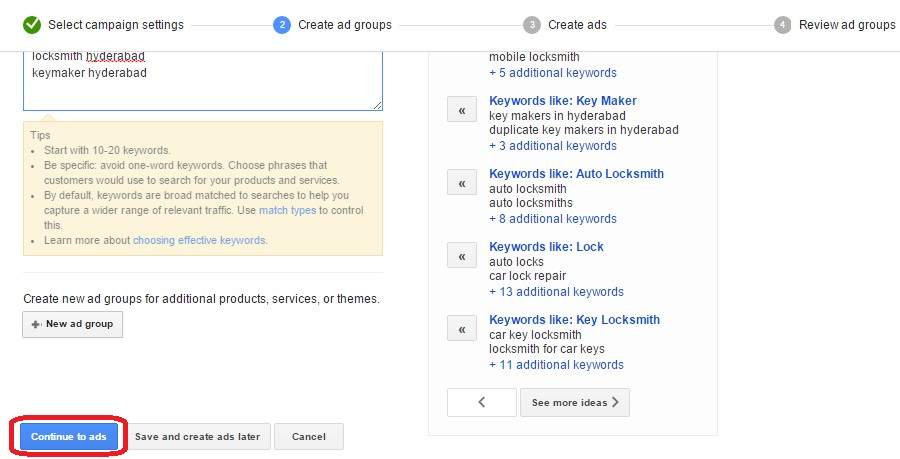Switch to the Create ad groups step
This screenshot has width=900, height=459.
344,24
